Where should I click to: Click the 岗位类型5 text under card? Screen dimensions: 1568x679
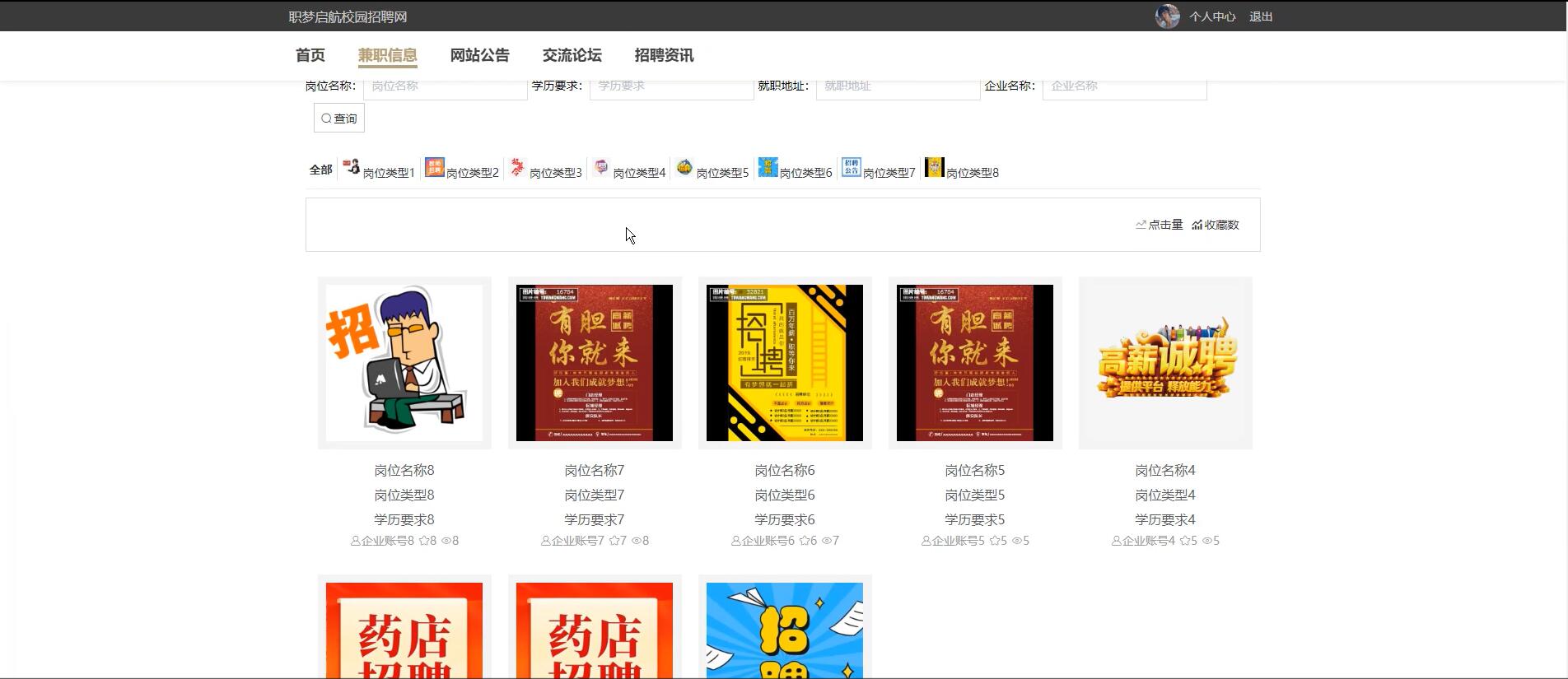tap(975, 495)
